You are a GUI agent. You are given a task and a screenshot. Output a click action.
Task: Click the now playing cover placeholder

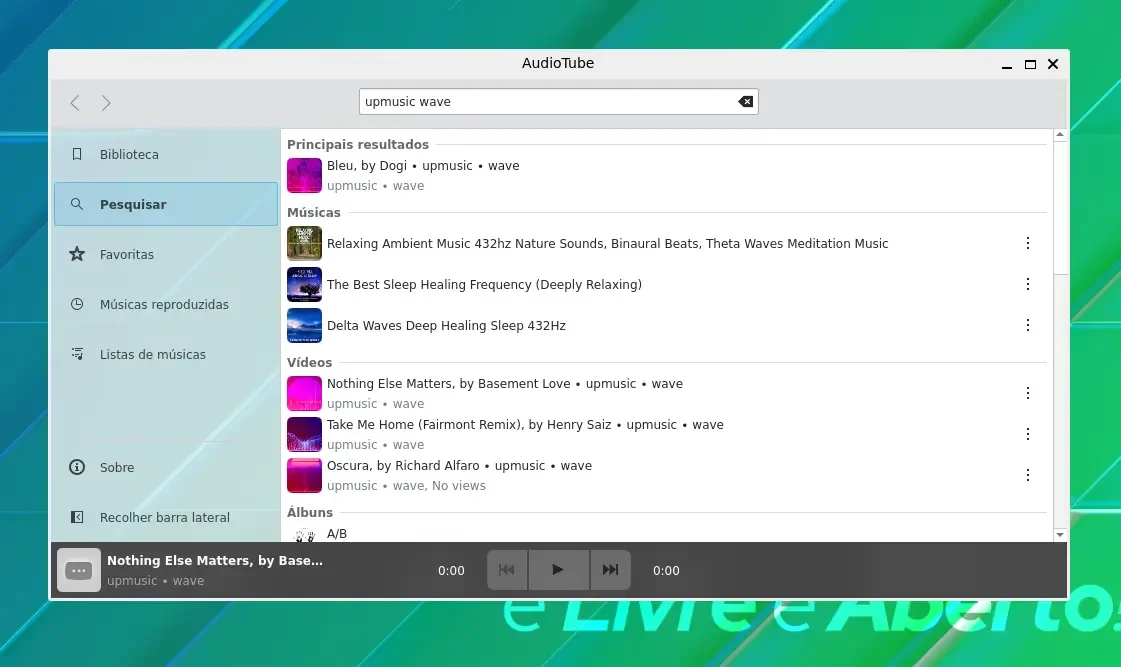pyautogui.click(x=79, y=570)
